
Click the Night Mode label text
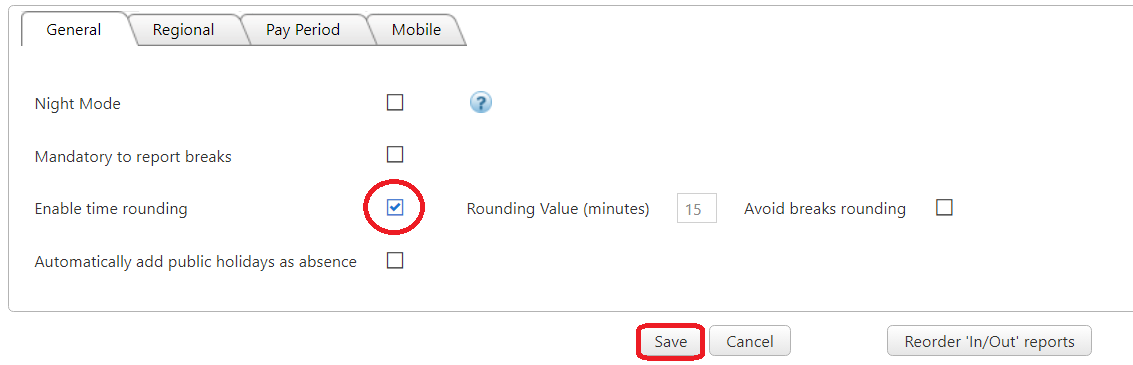[77, 103]
